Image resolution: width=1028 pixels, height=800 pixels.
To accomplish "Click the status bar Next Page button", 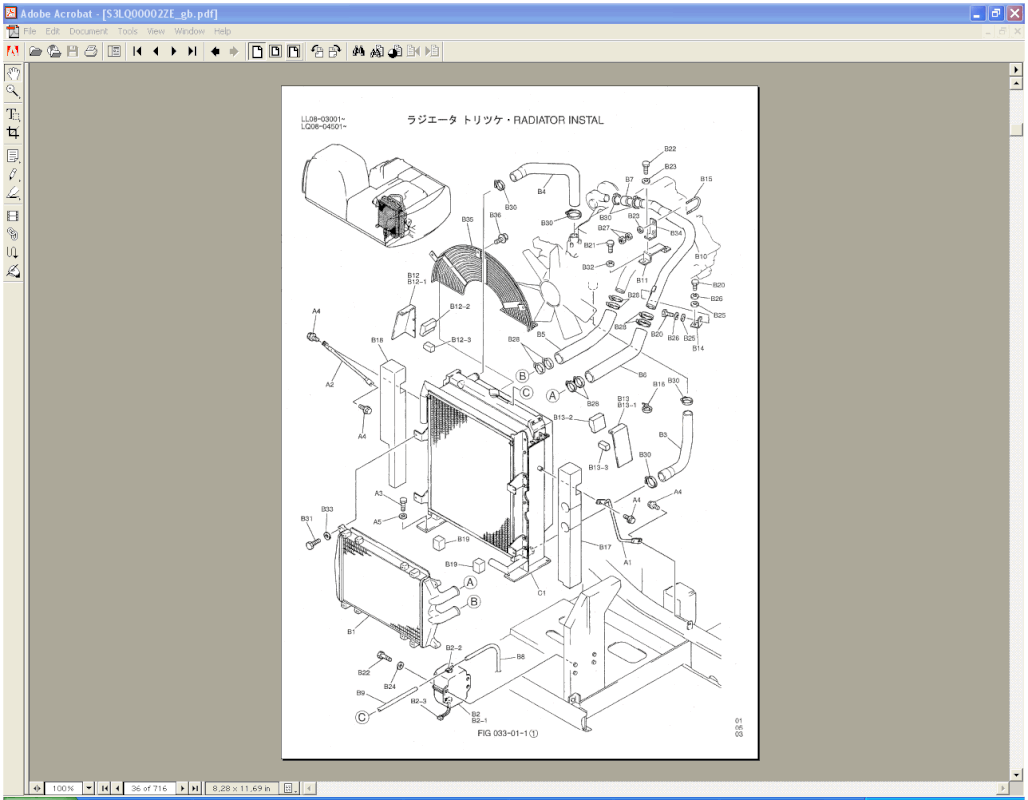I will 183,788.
